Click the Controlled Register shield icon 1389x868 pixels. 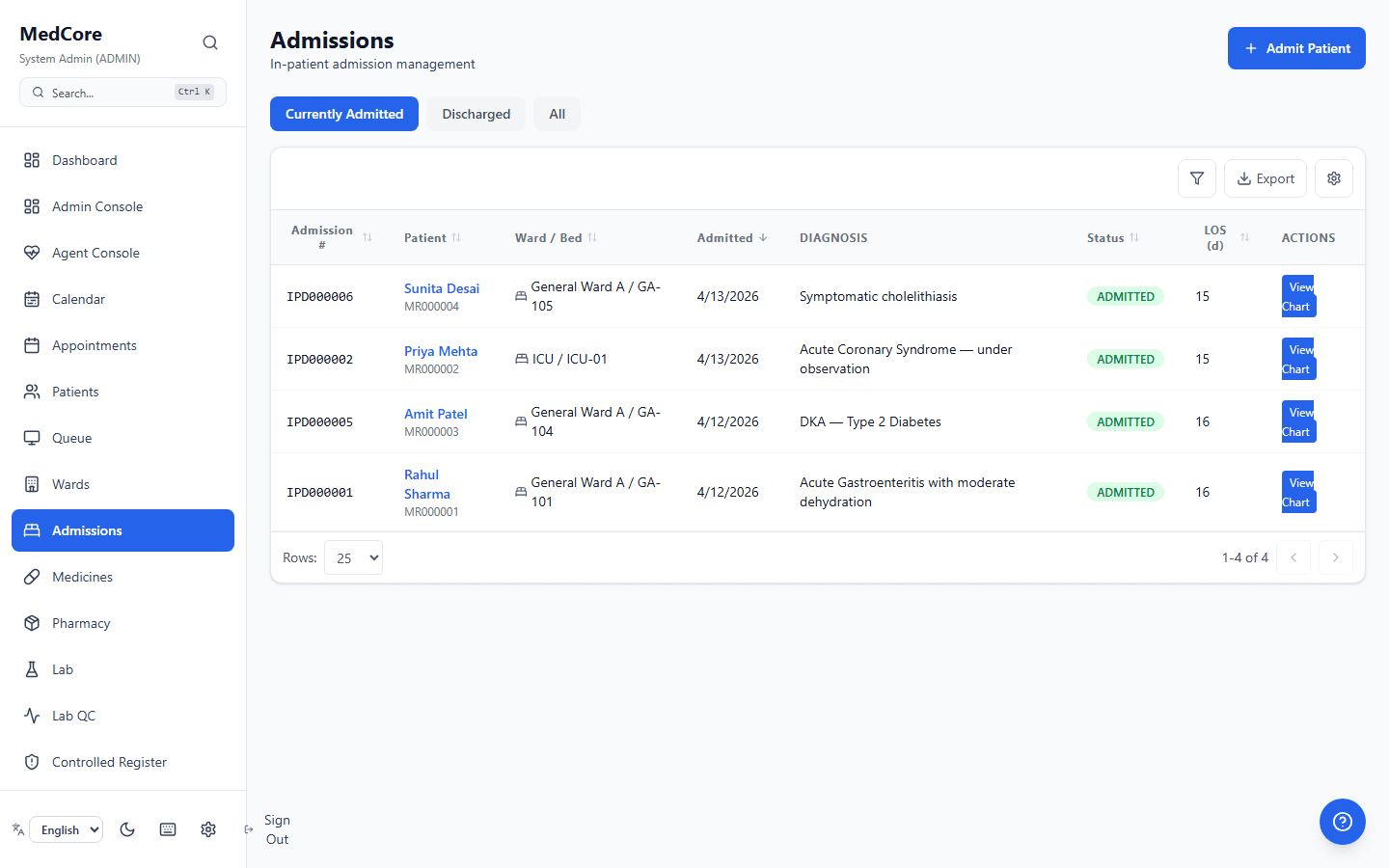32,762
